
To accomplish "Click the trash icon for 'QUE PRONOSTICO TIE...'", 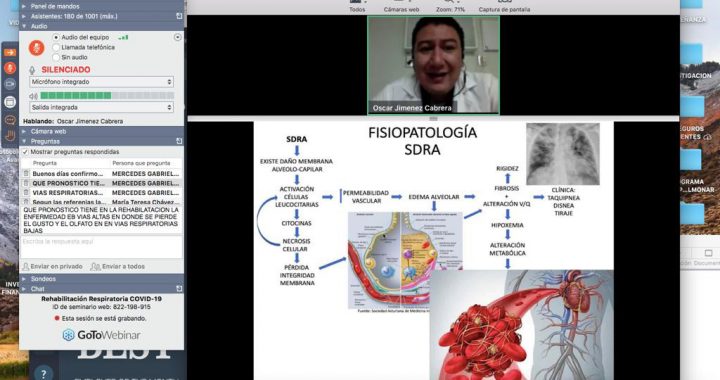I will (26, 183).
